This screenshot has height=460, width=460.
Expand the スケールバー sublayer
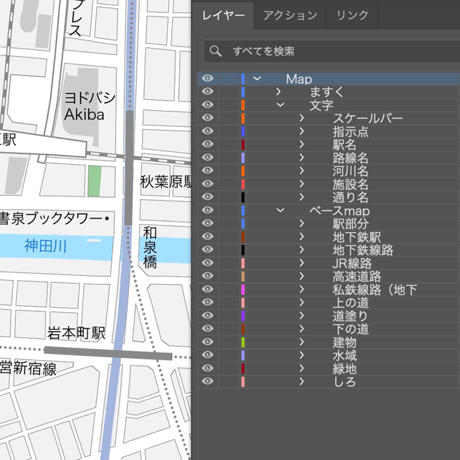tap(302, 118)
